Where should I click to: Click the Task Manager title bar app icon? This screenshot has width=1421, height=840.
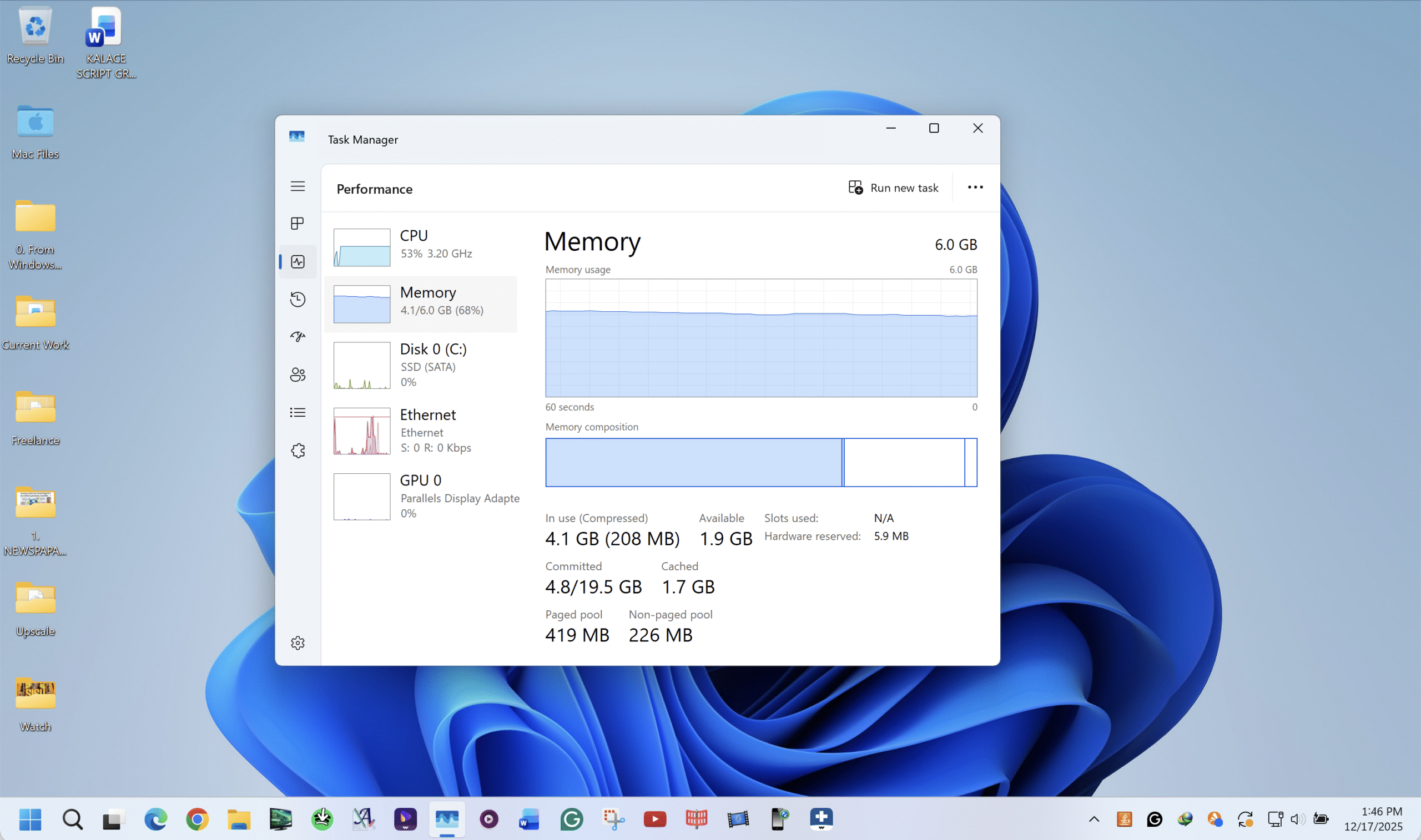pos(296,136)
